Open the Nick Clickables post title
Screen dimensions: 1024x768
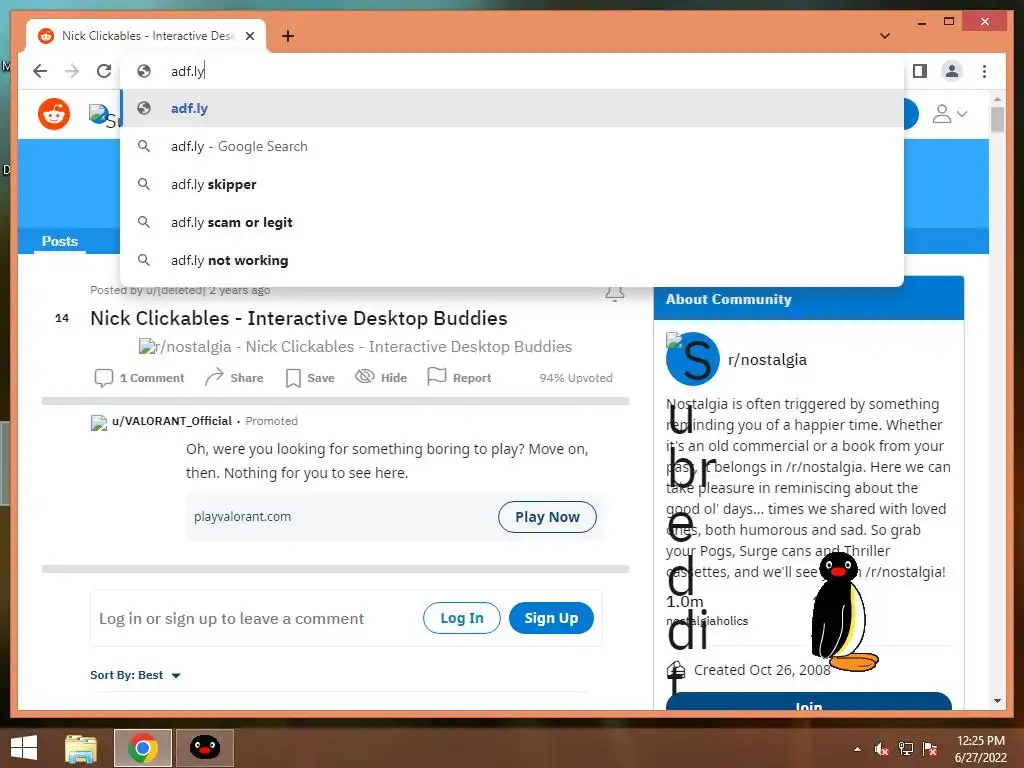coord(298,318)
